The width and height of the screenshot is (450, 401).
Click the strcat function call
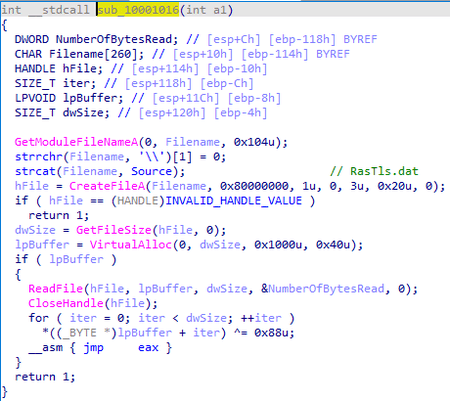pos(35,171)
